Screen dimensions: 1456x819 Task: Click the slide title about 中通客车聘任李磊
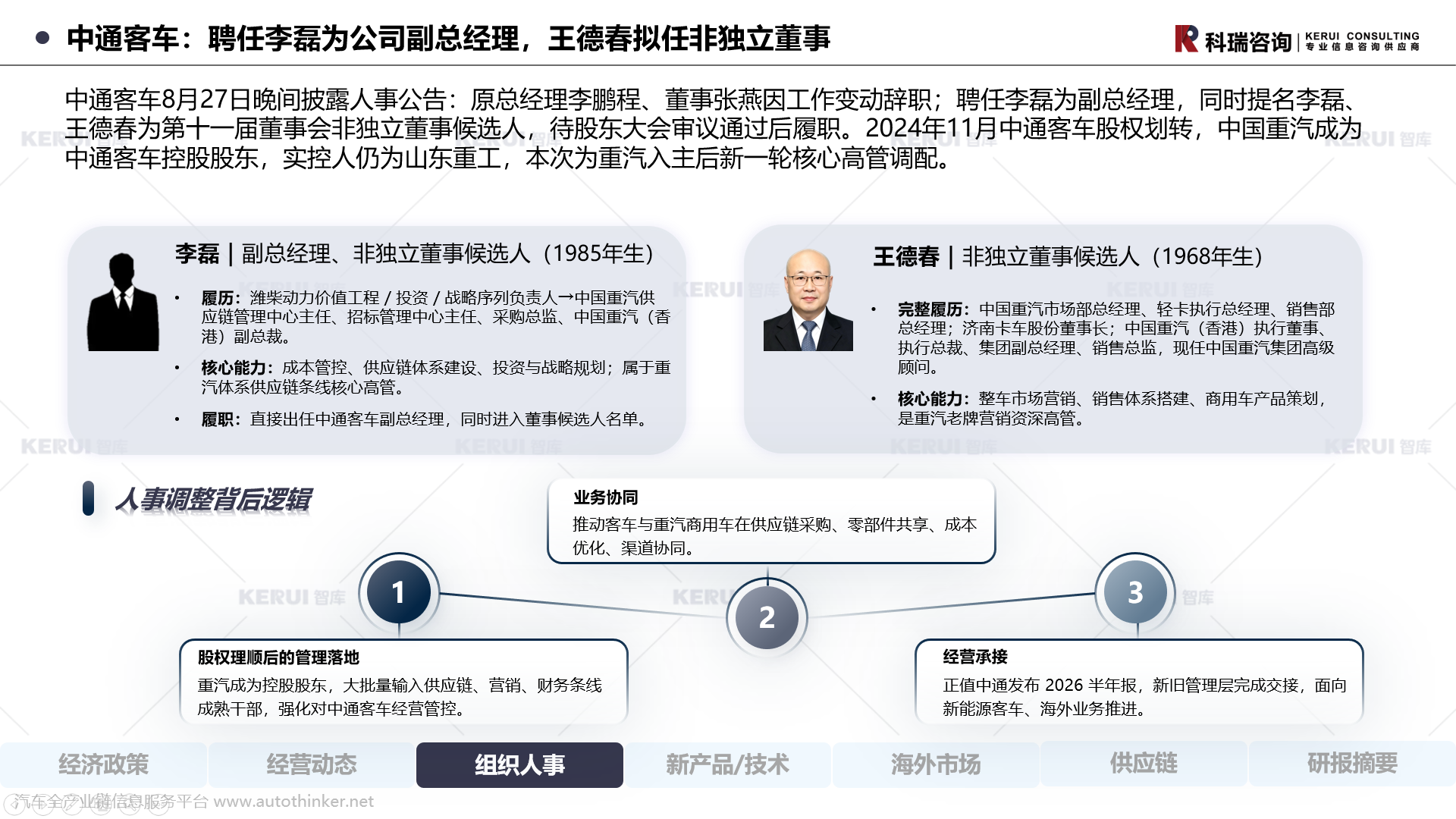(448, 38)
